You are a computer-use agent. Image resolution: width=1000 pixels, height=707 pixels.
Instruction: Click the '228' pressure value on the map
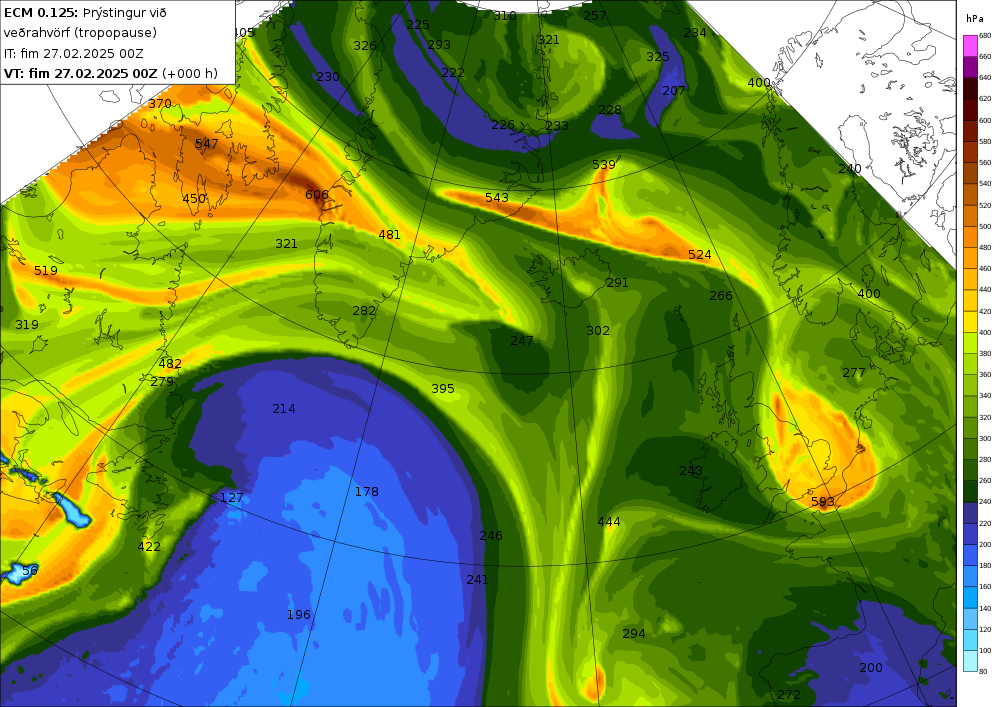(610, 110)
